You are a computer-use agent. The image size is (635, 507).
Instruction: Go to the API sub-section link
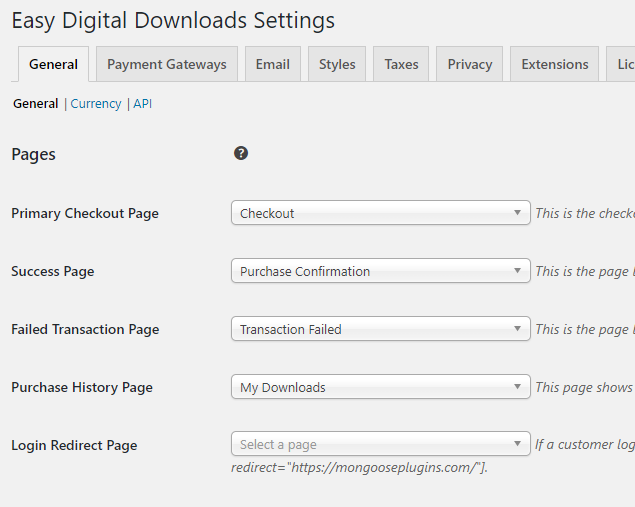(142, 104)
